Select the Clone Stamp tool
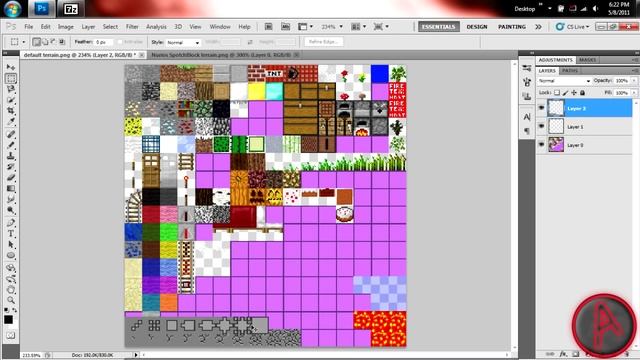This screenshot has height=360, width=640. tap(11, 156)
